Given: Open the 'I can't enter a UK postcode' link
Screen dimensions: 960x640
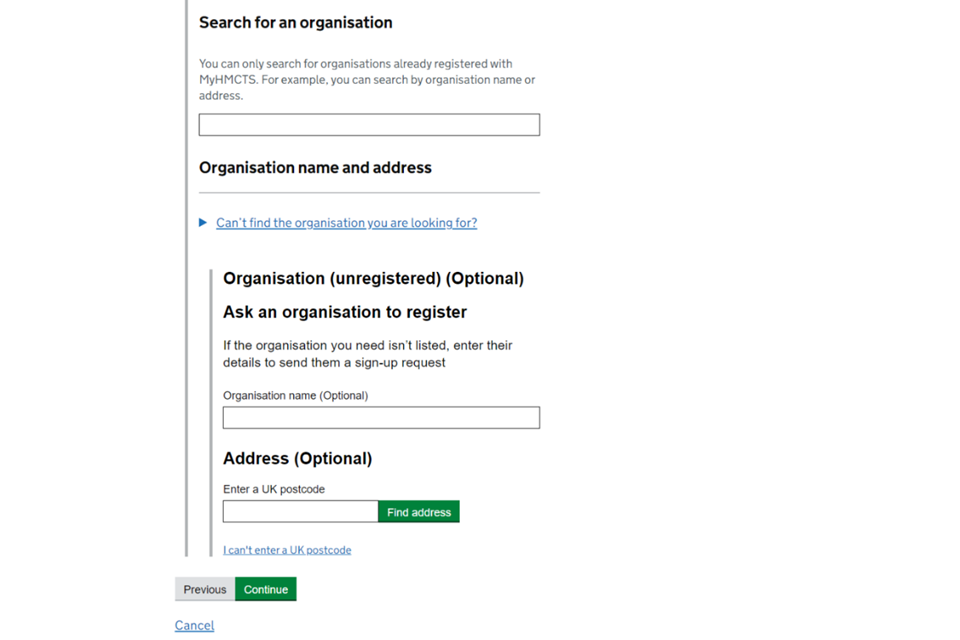Looking at the screenshot, I should coord(287,549).
